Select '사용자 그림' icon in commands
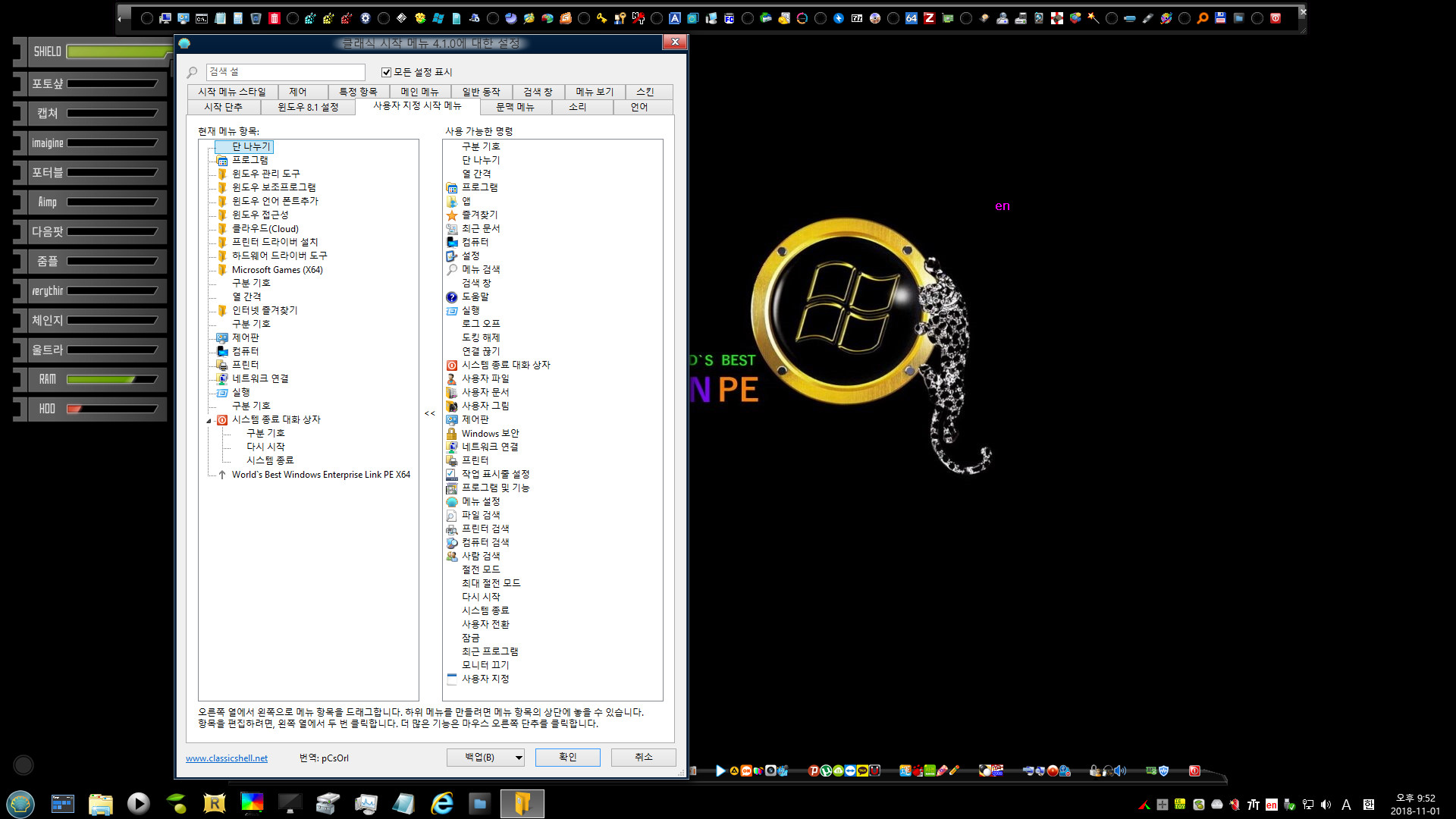The width and height of the screenshot is (1456, 819). click(x=452, y=406)
